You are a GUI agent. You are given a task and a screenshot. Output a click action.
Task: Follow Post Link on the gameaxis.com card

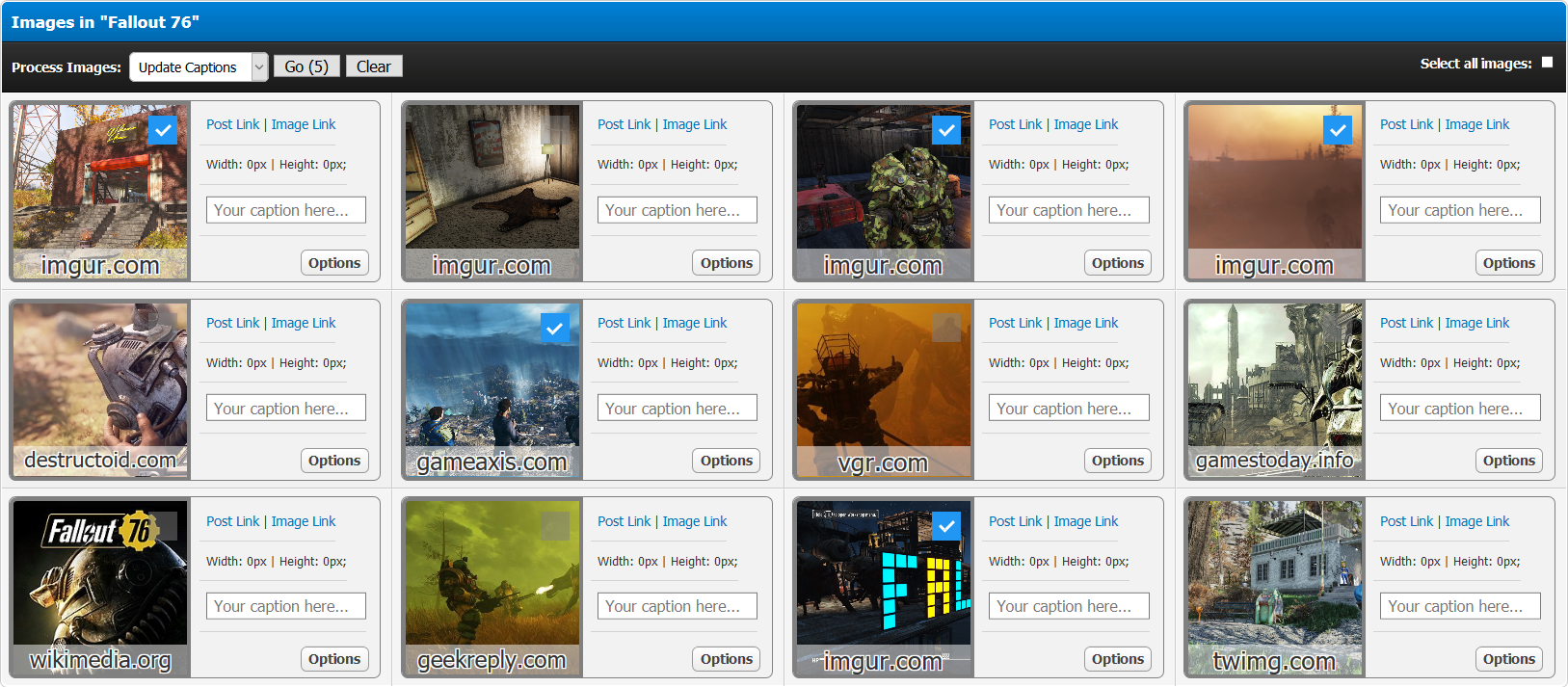[x=625, y=323]
